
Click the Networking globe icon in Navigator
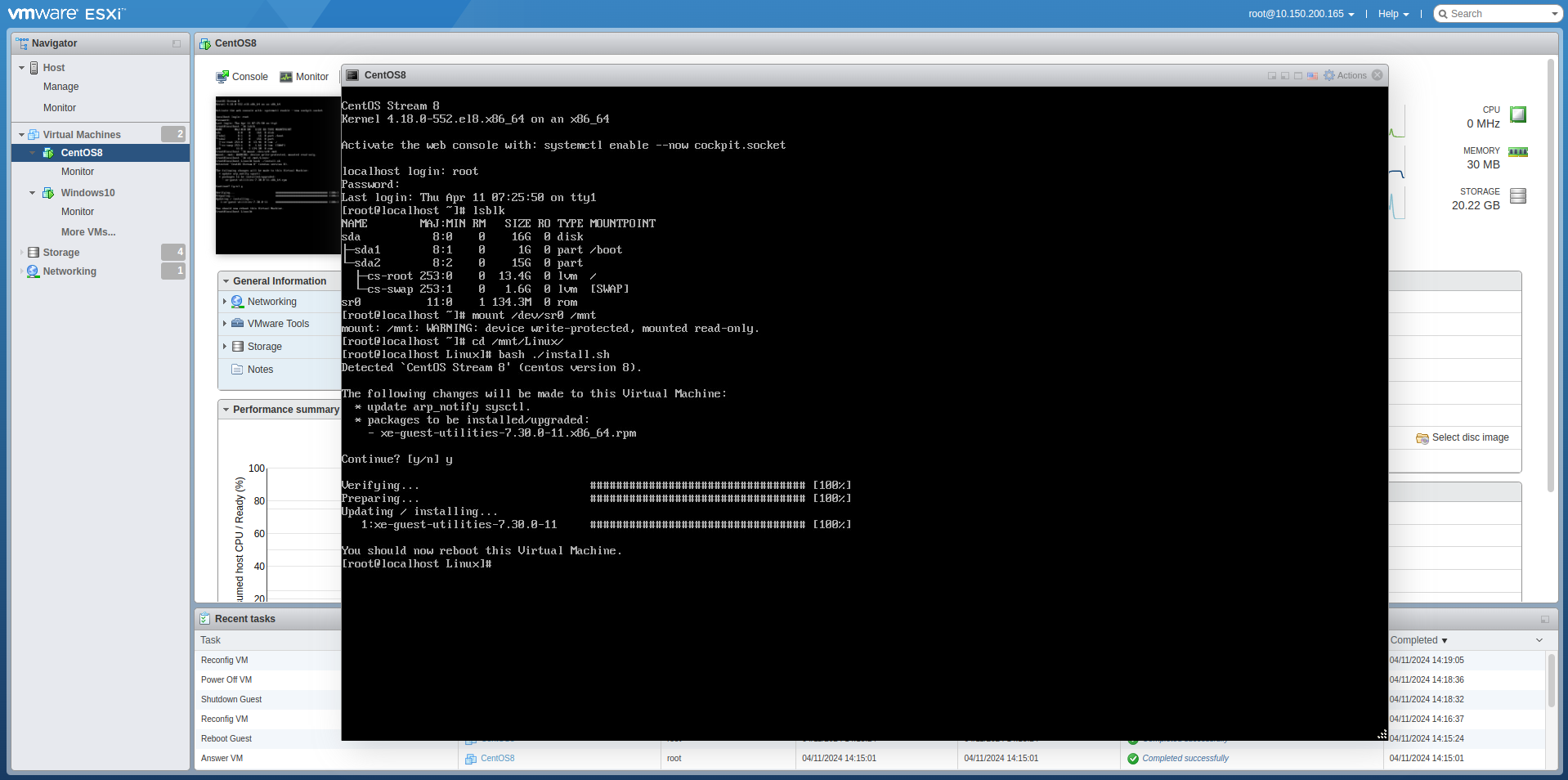[34, 271]
